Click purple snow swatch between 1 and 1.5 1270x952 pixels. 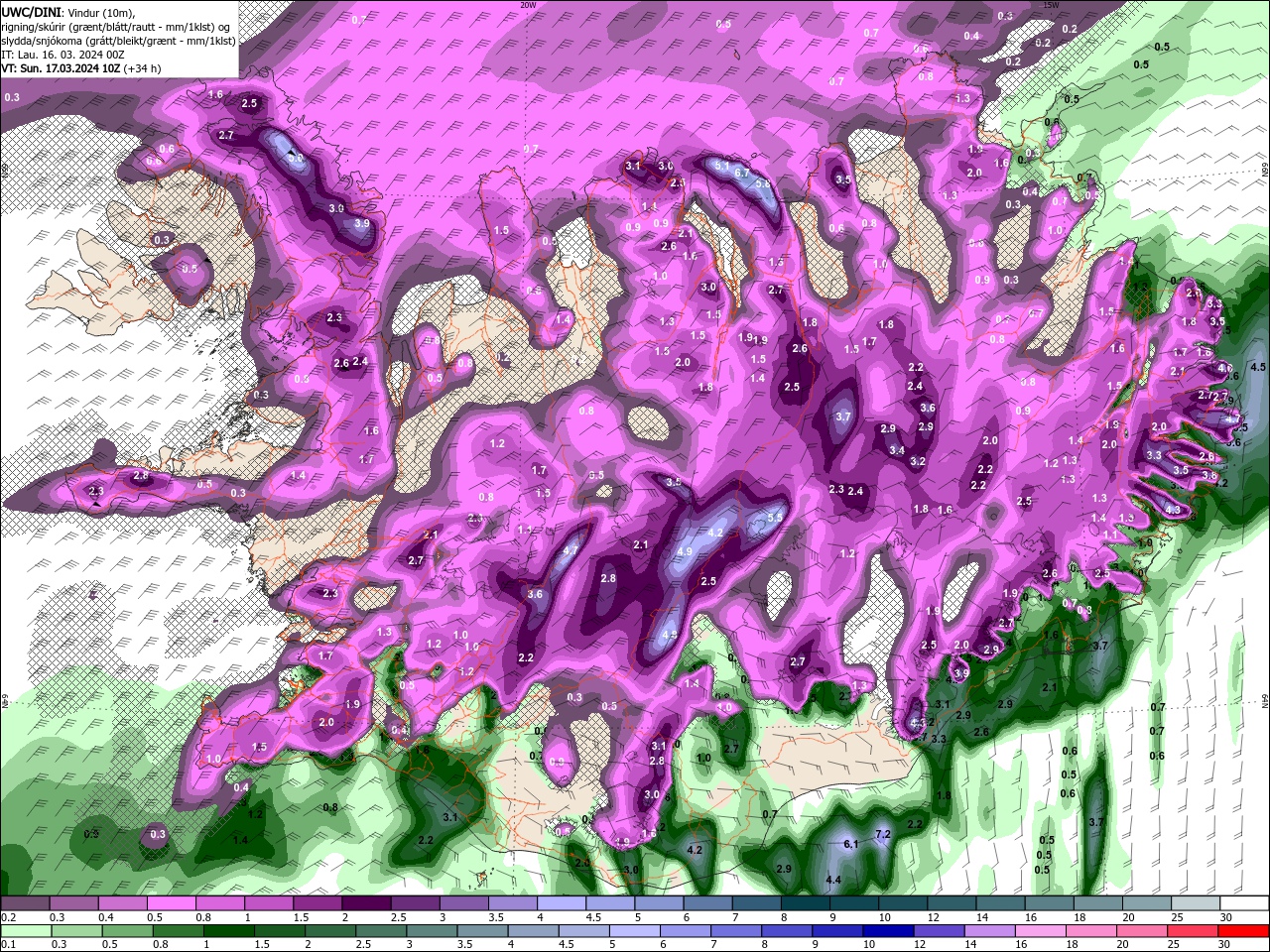(268, 903)
